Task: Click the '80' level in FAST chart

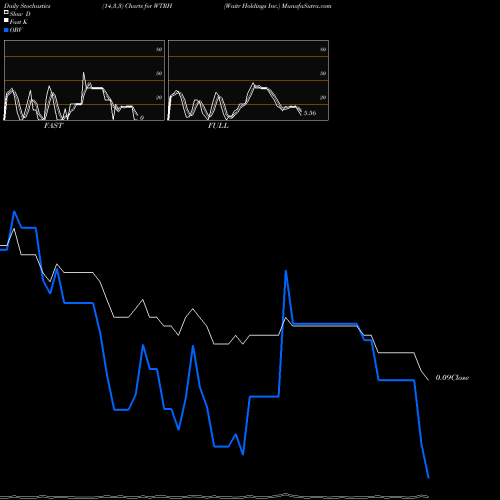Action: pyautogui.click(x=159, y=49)
